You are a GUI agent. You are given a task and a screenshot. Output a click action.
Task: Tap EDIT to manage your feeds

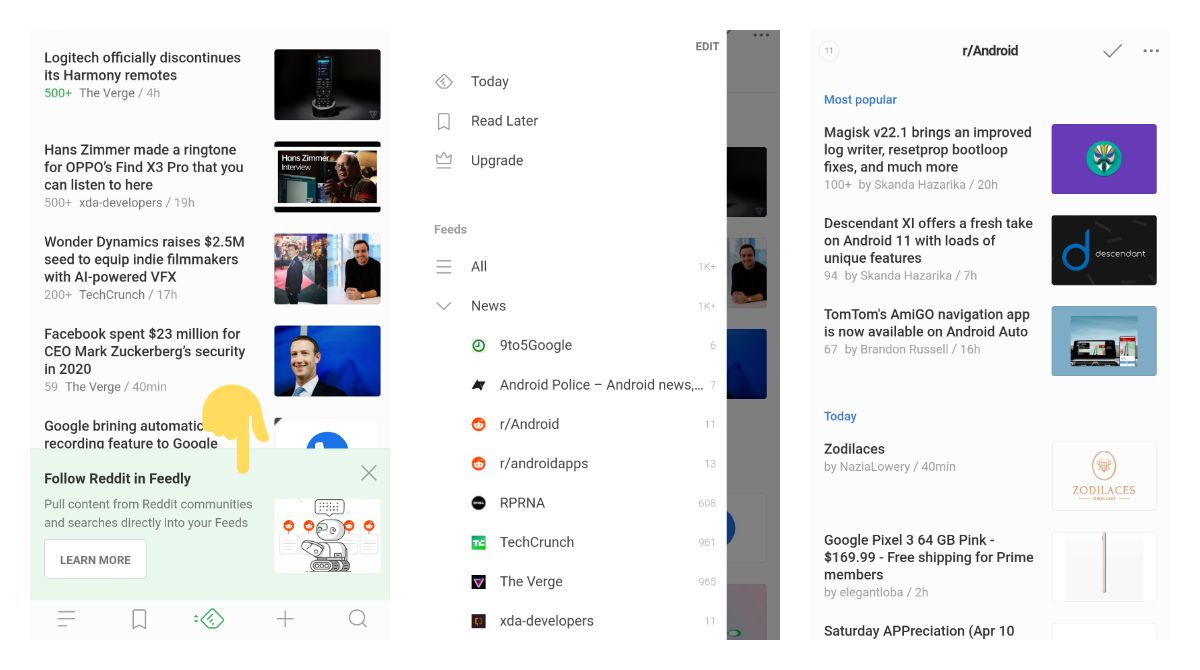[706, 46]
